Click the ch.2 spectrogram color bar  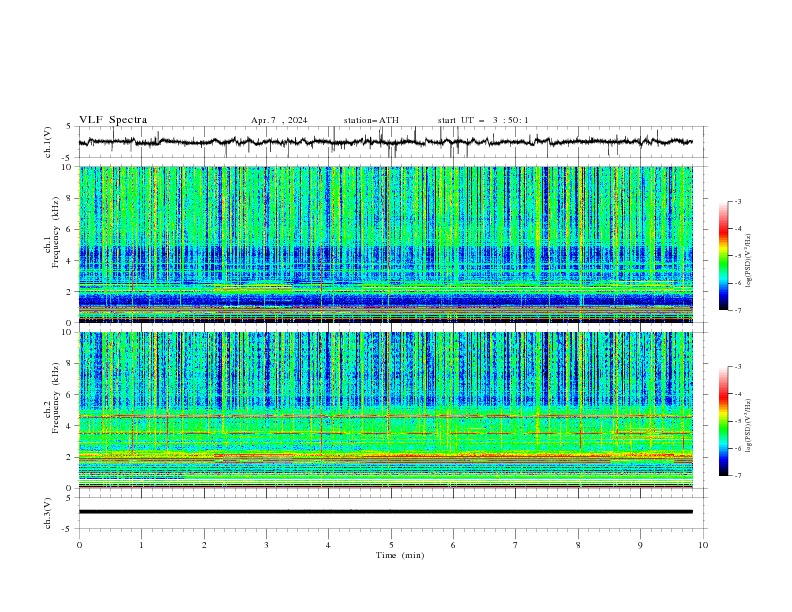tap(723, 421)
